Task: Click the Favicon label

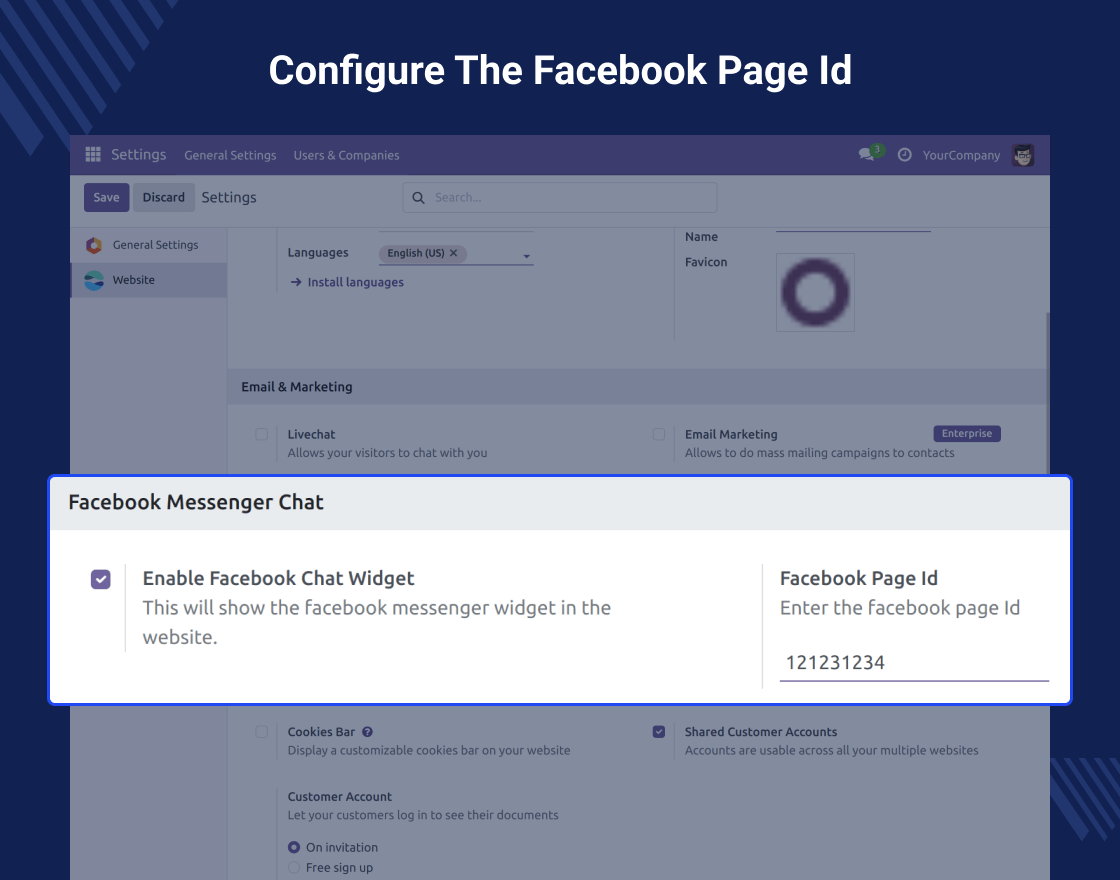Action: tap(706, 262)
